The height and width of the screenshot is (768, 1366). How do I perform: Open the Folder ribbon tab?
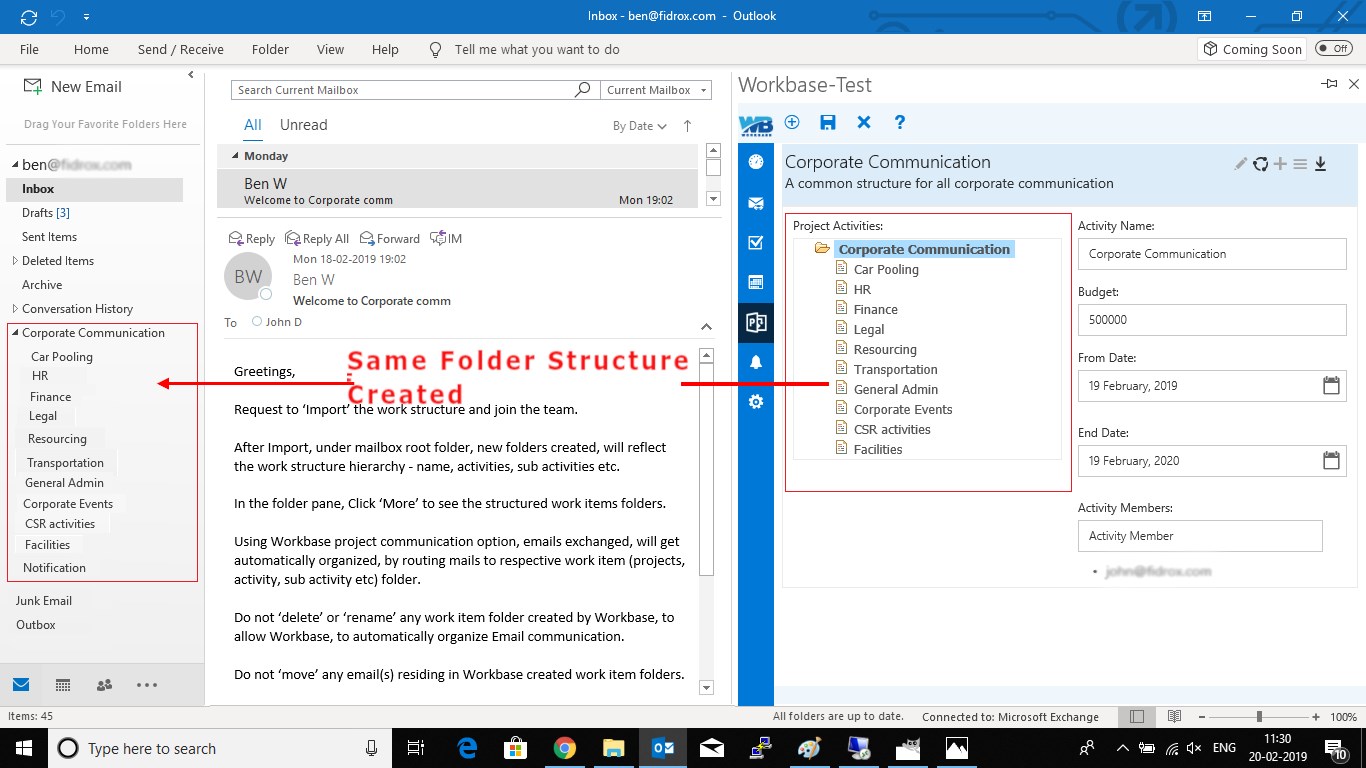270,49
